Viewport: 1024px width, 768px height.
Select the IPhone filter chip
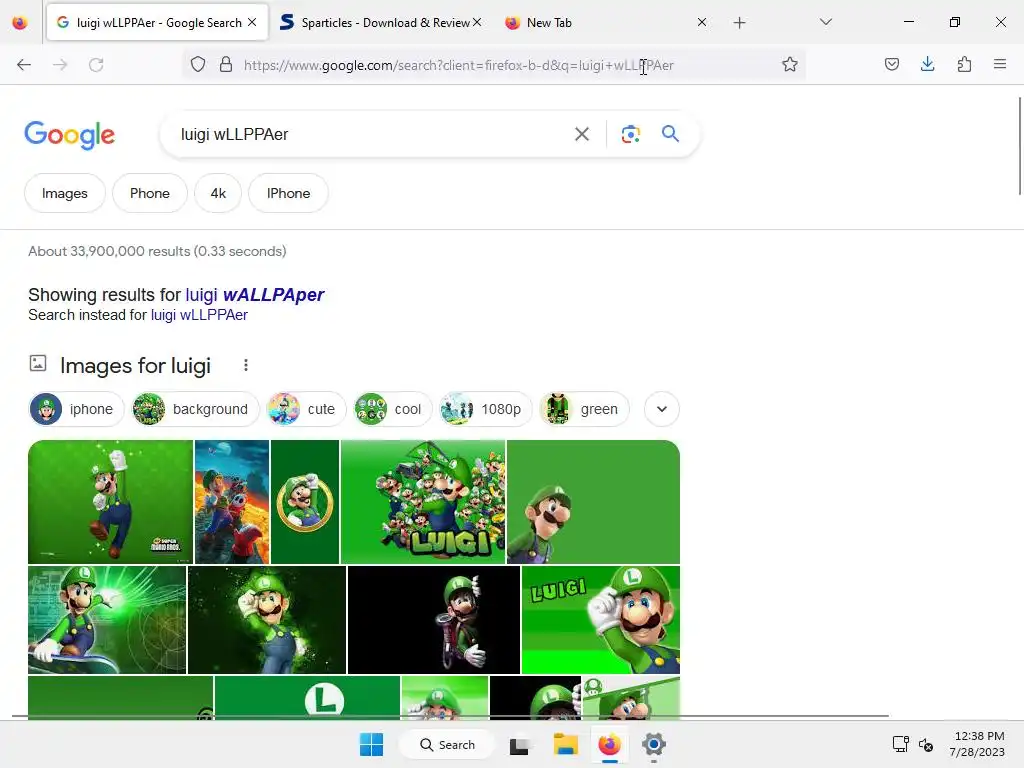click(x=289, y=193)
